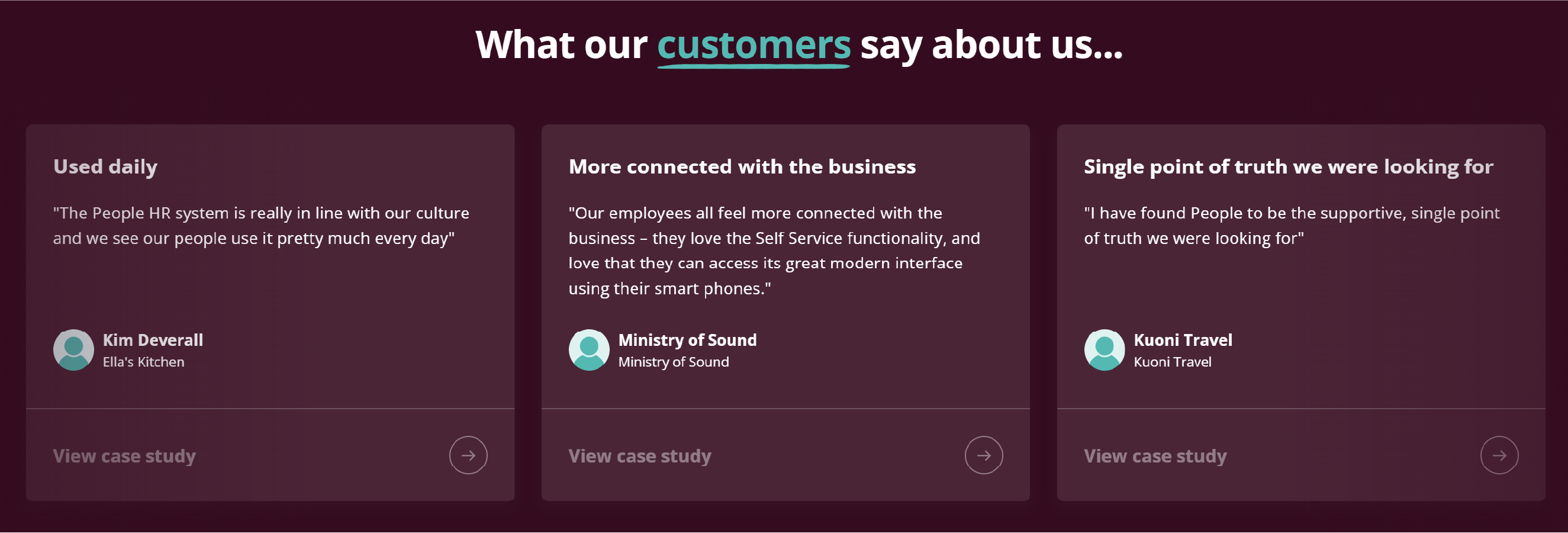Click the arrow icon on Kuoni Travel card
Image resolution: width=1568 pixels, height=533 pixels.
tap(1499, 455)
